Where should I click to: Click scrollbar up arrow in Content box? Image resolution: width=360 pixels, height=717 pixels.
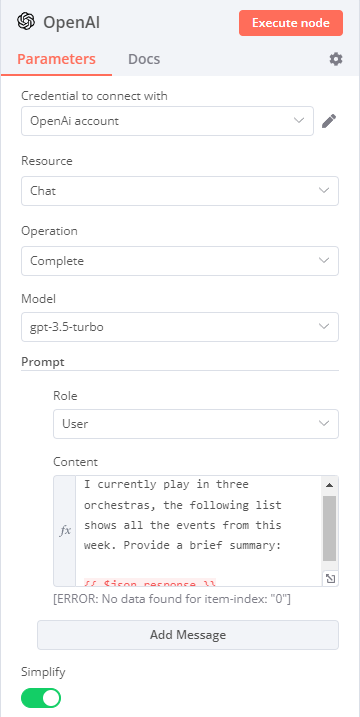(x=329, y=485)
